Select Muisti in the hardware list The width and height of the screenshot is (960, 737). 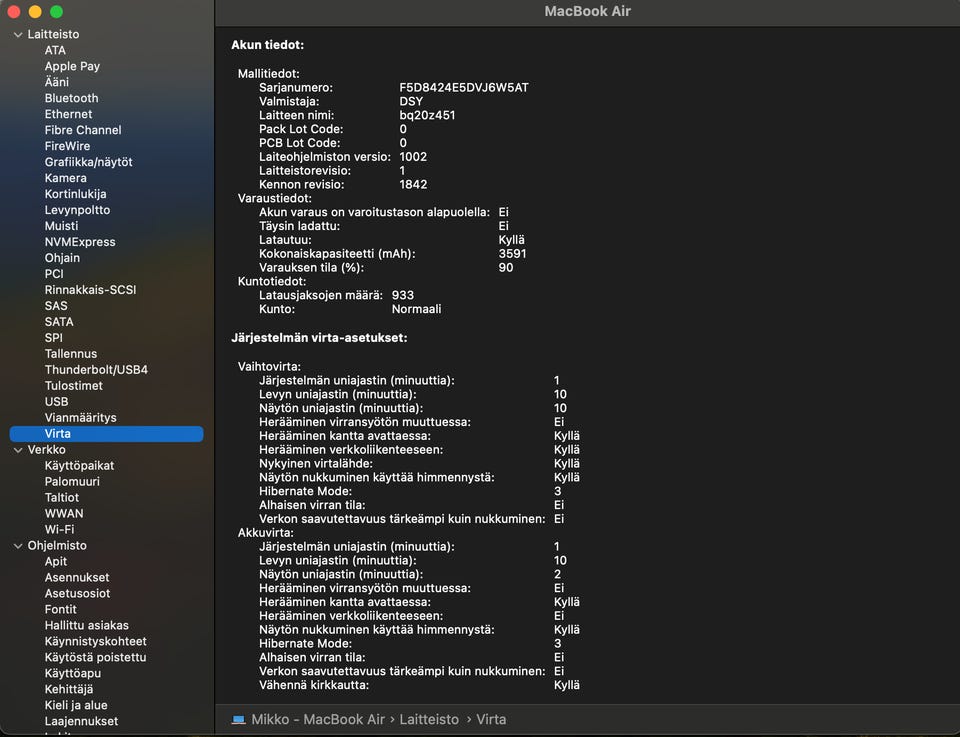pyautogui.click(x=61, y=226)
